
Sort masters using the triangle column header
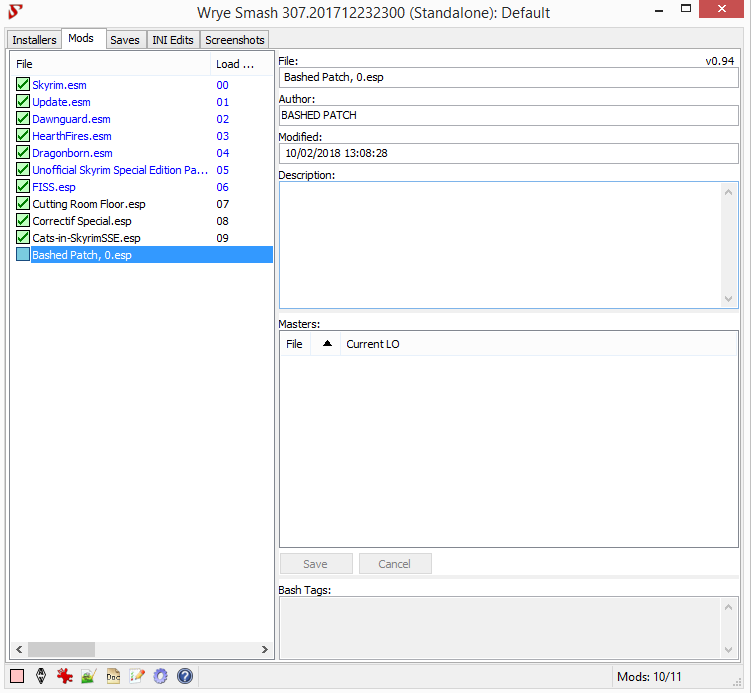(325, 344)
